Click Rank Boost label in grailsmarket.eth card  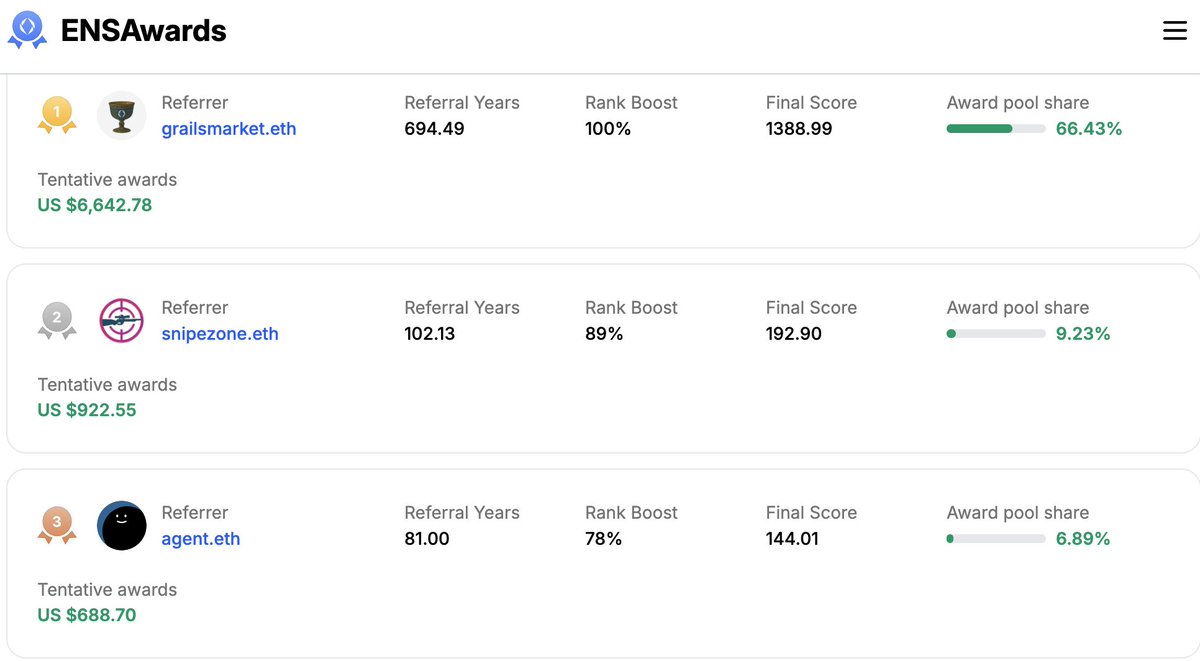pos(631,103)
